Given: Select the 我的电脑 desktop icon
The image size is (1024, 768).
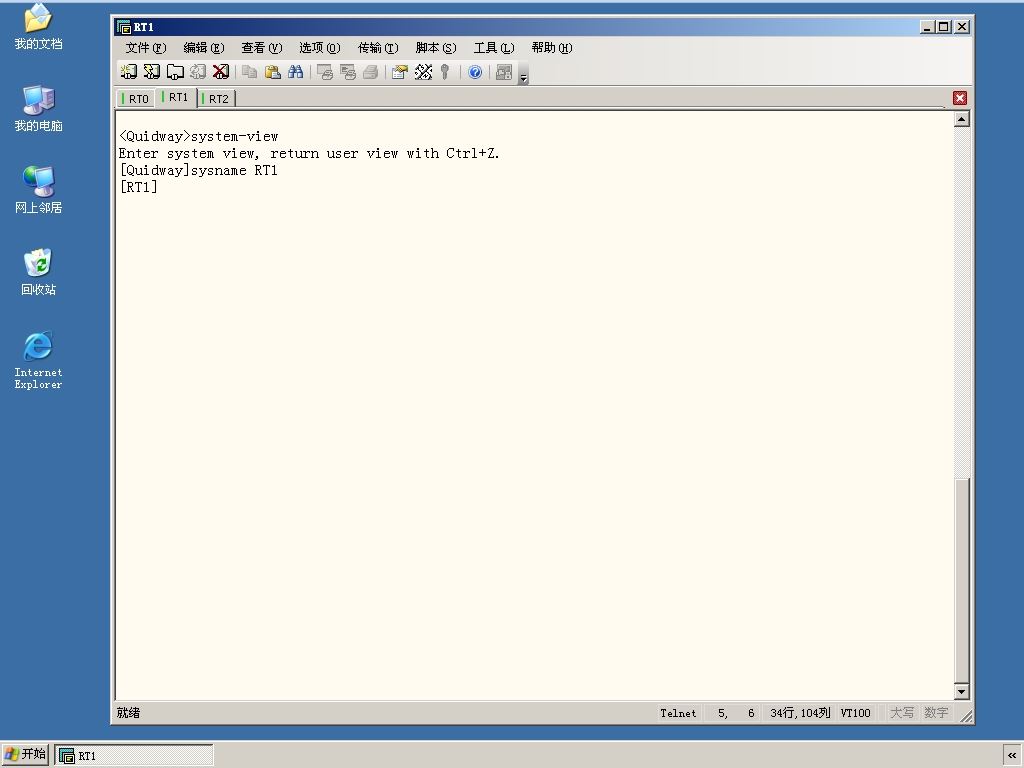Looking at the screenshot, I should [x=39, y=108].
